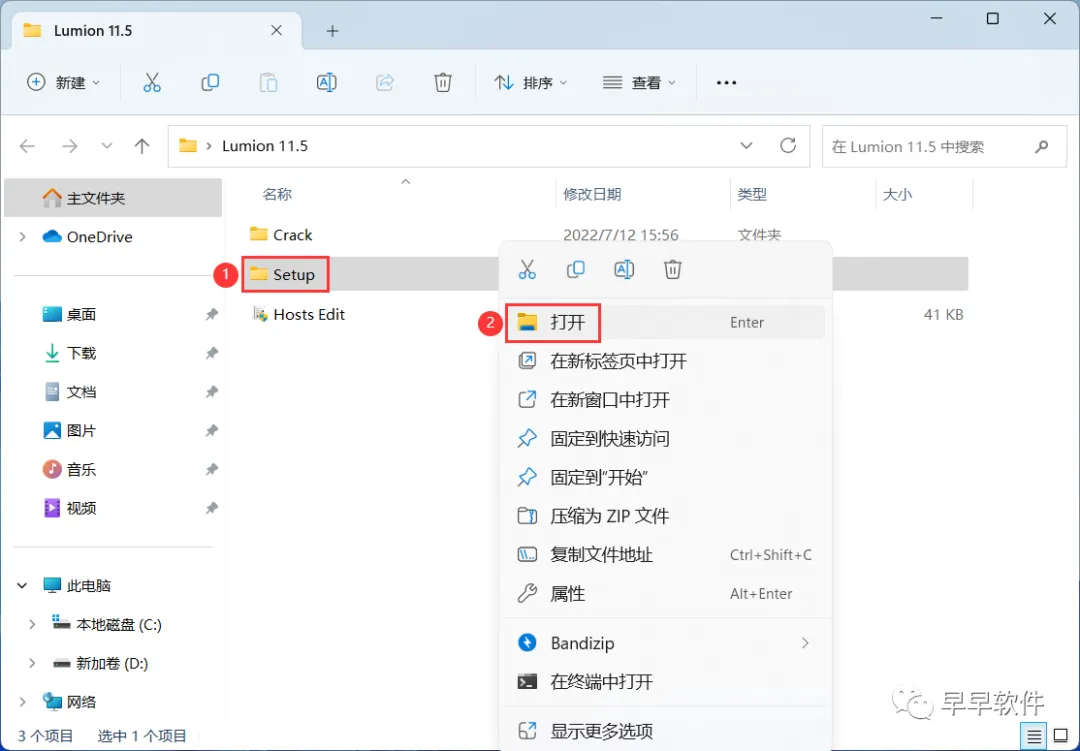
Task: Expand the 新加卷 (D:) node
Action: point(32,663)
